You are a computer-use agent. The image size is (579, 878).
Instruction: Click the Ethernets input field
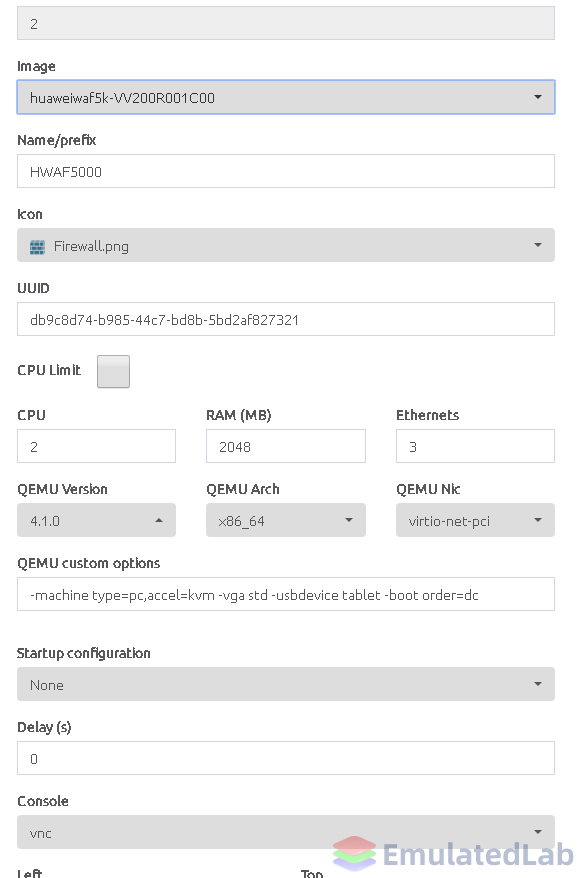click(x=475, y=446)
